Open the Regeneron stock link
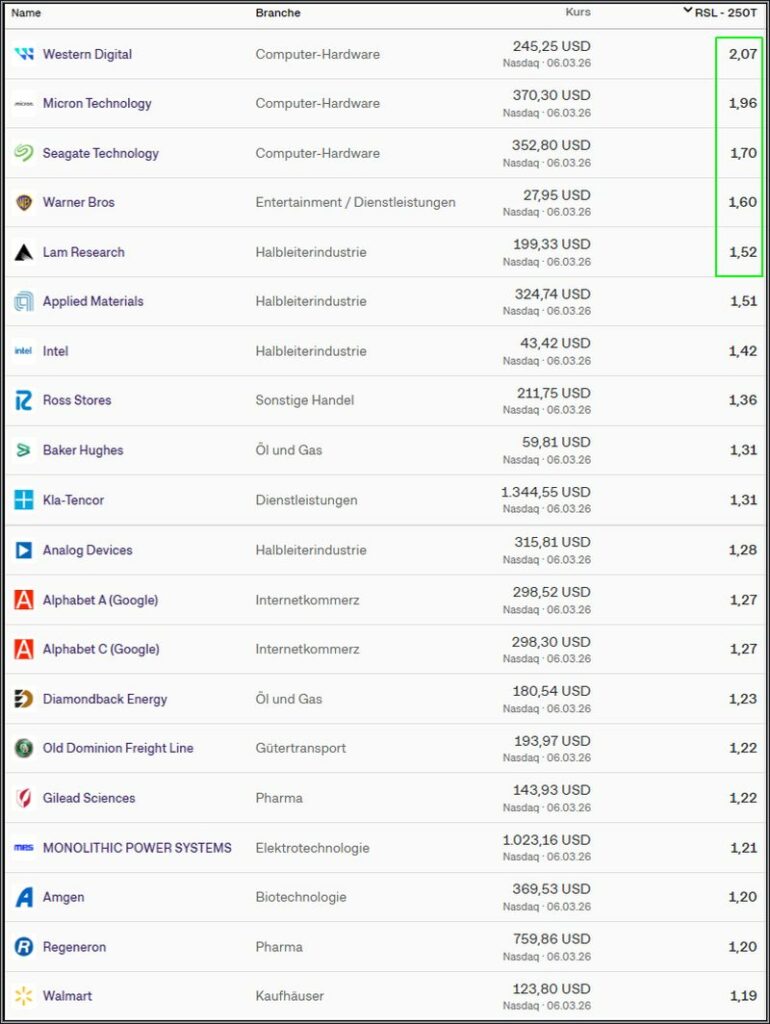Screen dimensions: 770x1024 (x=74, y=947)
